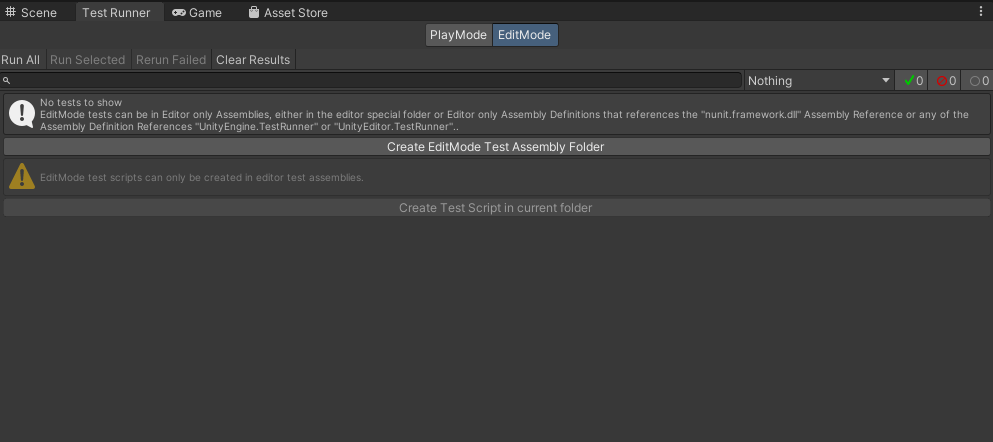Open the Asset Store tab
993x442 pixels.
coord(289,13)
